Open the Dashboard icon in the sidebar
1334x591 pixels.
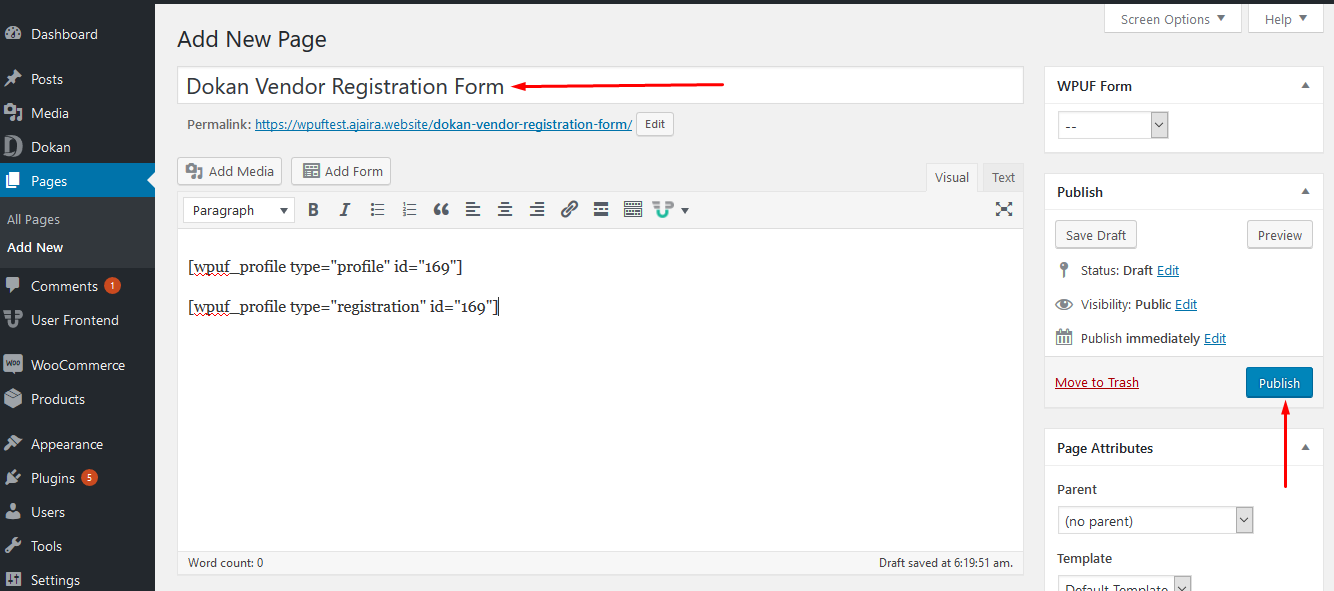coord(13,34)
